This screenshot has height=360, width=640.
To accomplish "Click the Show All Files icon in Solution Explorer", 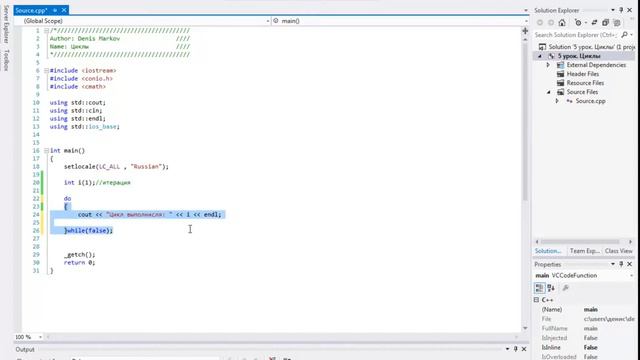I will (x=617, y=23).
